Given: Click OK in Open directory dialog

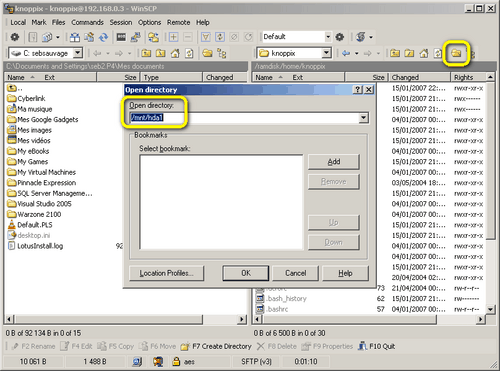Looking at the screenshot, I should tap(246, 273).
